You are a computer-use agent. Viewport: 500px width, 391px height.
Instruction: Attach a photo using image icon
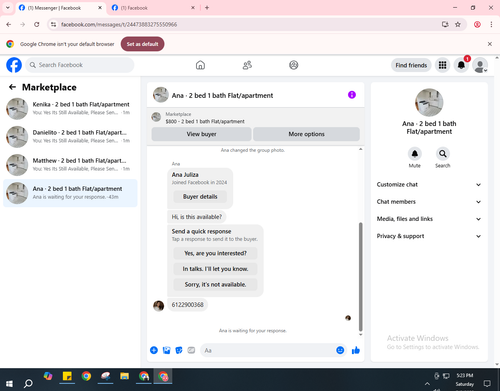point(166,350)
